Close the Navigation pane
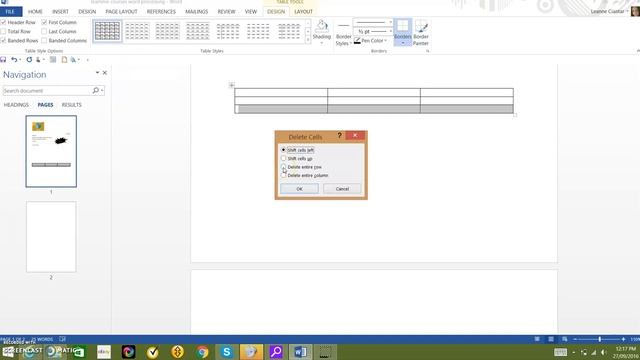Image resolution: width=640 pixels, height=360 pixels. pyautogui.click(x=105, y=73)
